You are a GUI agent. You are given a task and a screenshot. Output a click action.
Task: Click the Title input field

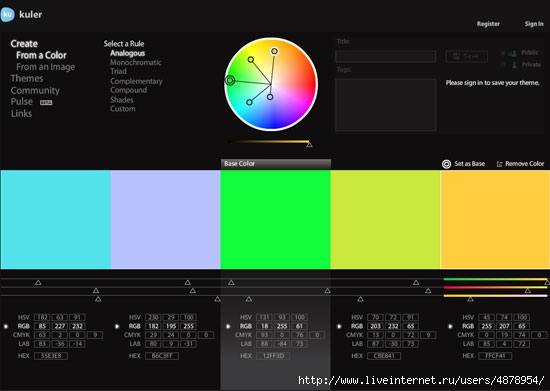tap(385, 56)
